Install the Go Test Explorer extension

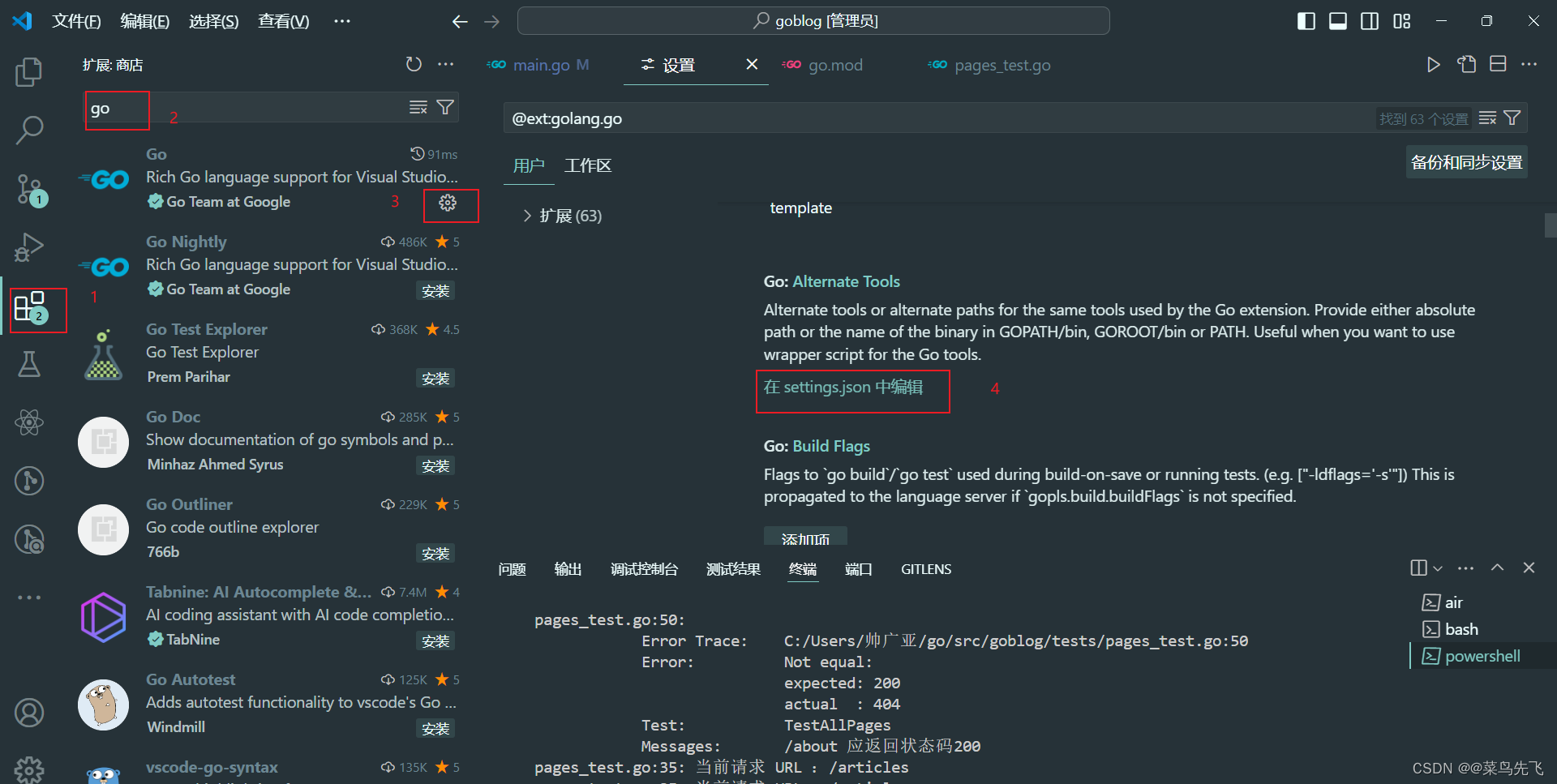coord(435,379)
